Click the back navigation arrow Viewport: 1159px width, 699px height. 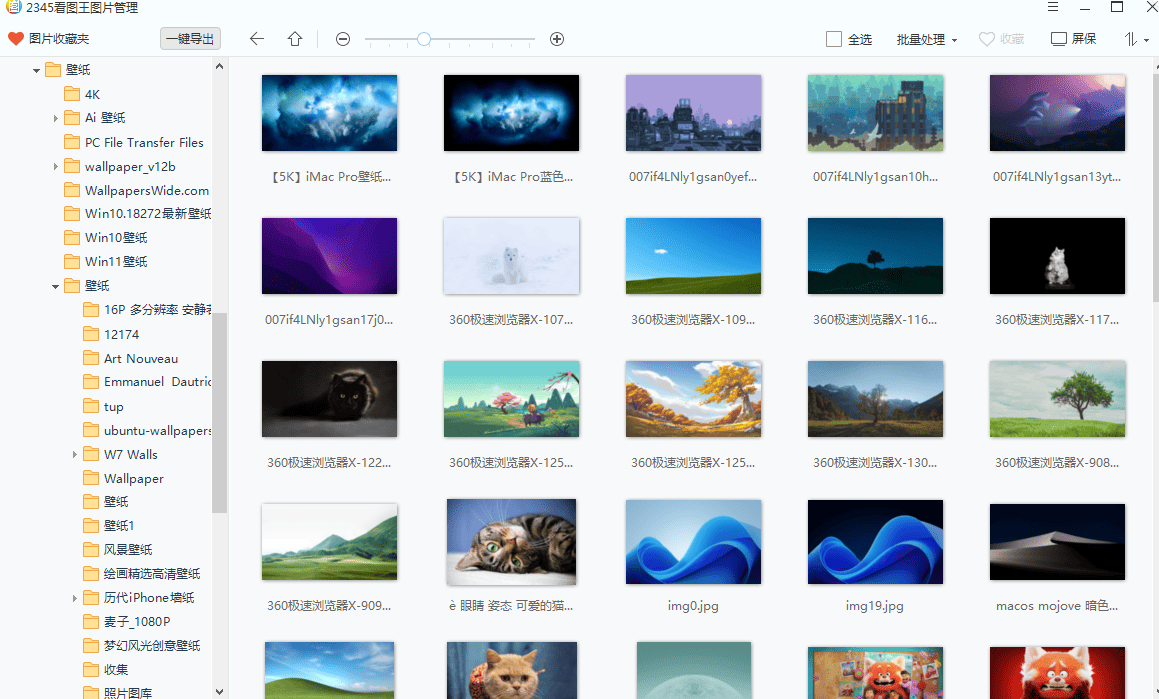[x=257, y=39]
